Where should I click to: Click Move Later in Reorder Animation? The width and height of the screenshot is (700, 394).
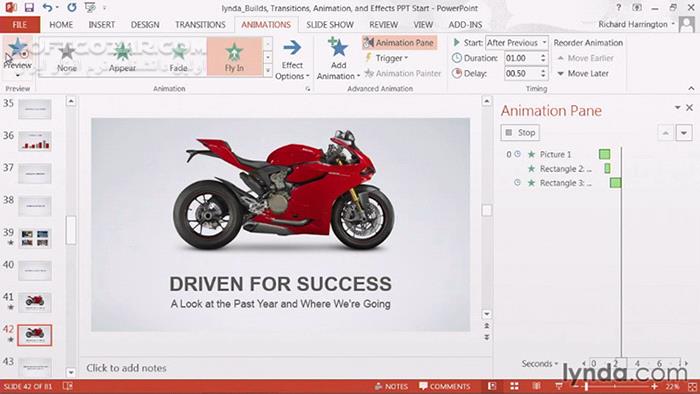coord(583,73)
